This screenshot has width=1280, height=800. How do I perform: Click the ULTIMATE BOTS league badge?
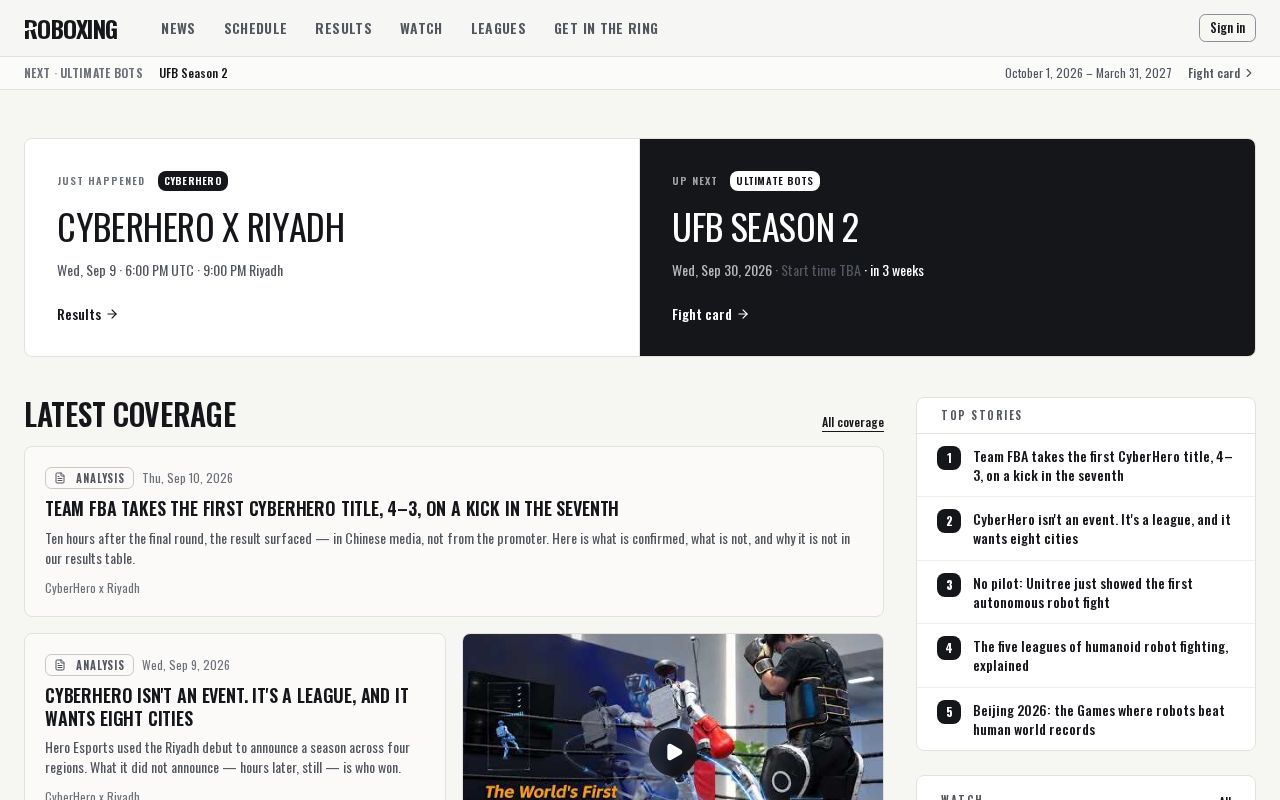(x=775, y=181)
